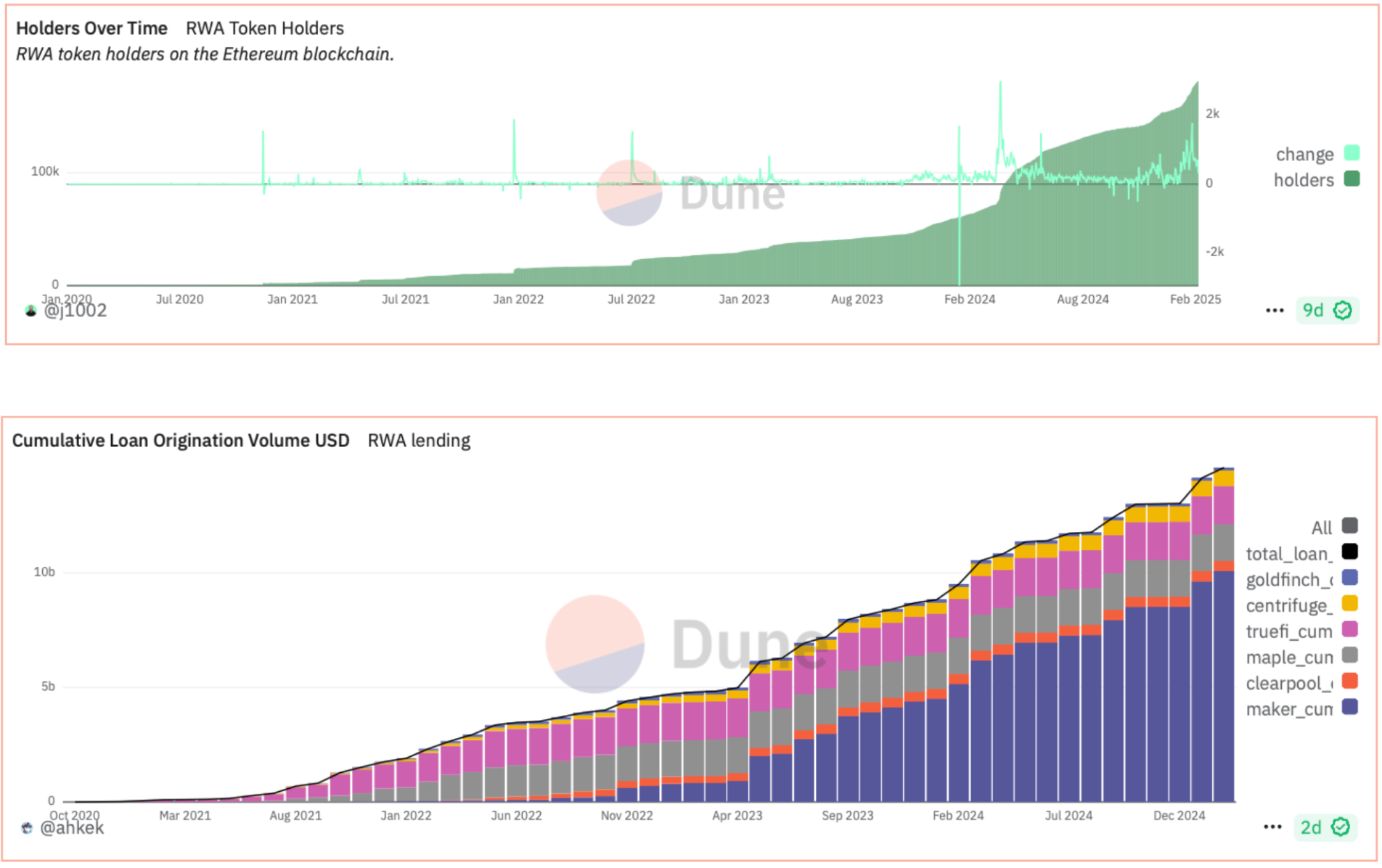The image size is (1382, 868).
Task: Open the Holders Over Time chart title
Action: [x=91, y=28]
